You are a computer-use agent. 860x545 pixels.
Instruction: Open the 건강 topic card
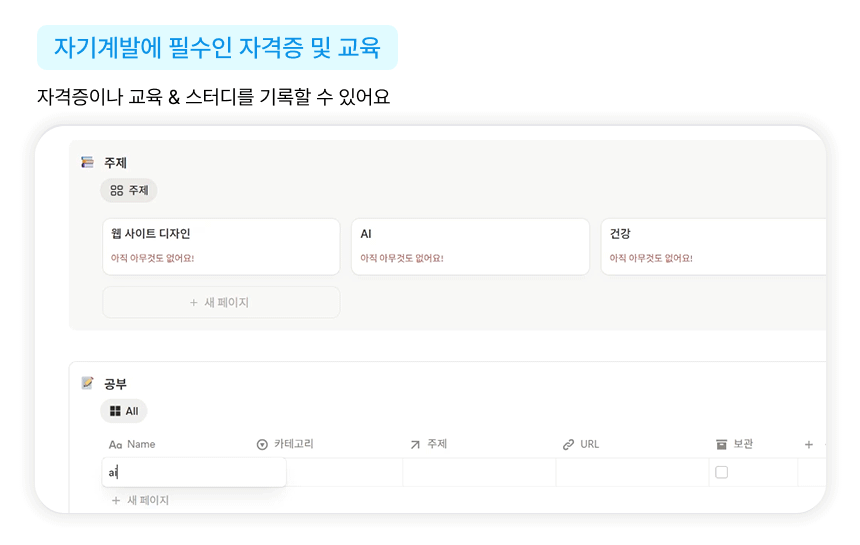[x=714, y=246]
